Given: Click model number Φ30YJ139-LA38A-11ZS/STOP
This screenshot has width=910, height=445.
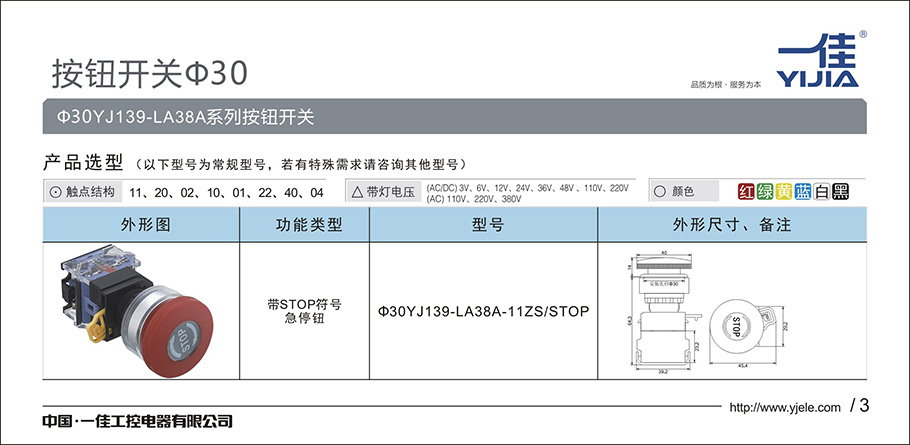Looking at the screenshot, I should tap(483, 311).
